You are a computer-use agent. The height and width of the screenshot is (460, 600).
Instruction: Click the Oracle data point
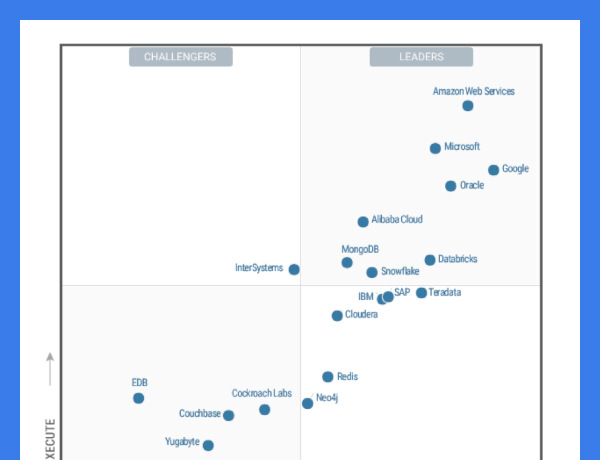[x=451, y=186]
